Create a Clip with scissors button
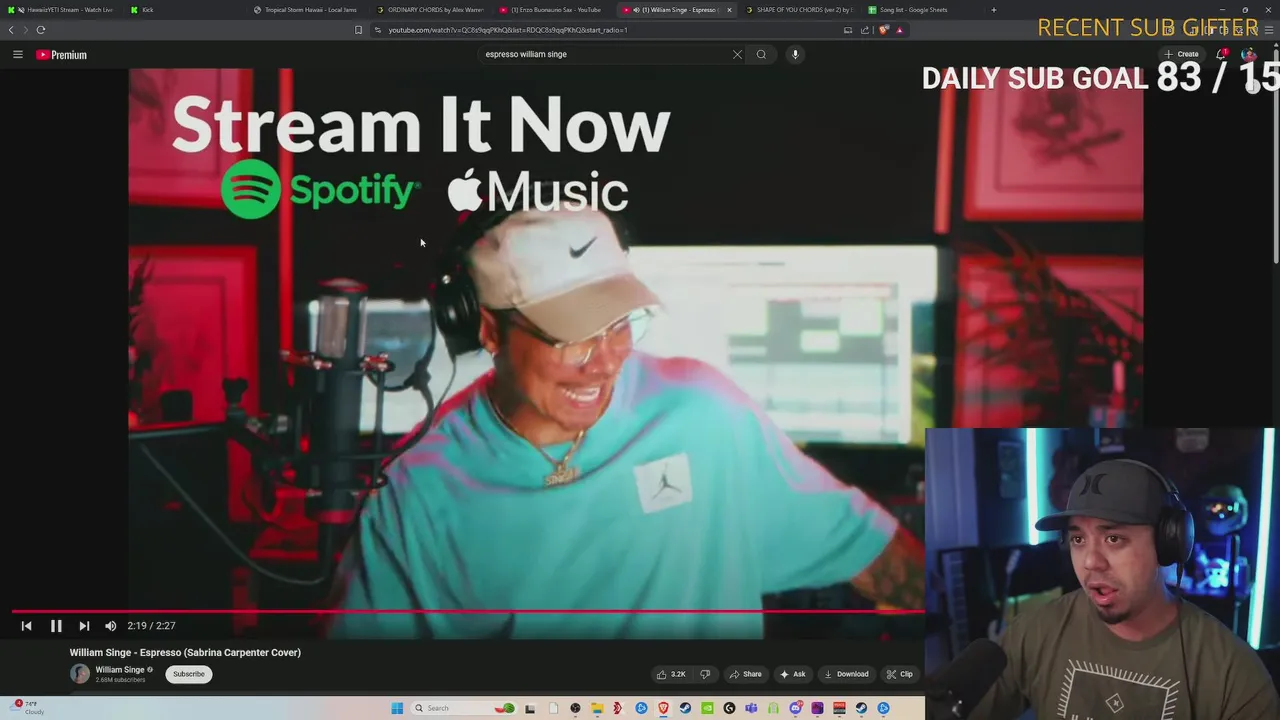Image resolution: width=1280 pixels, height=720 pixels. coord(899,674)
